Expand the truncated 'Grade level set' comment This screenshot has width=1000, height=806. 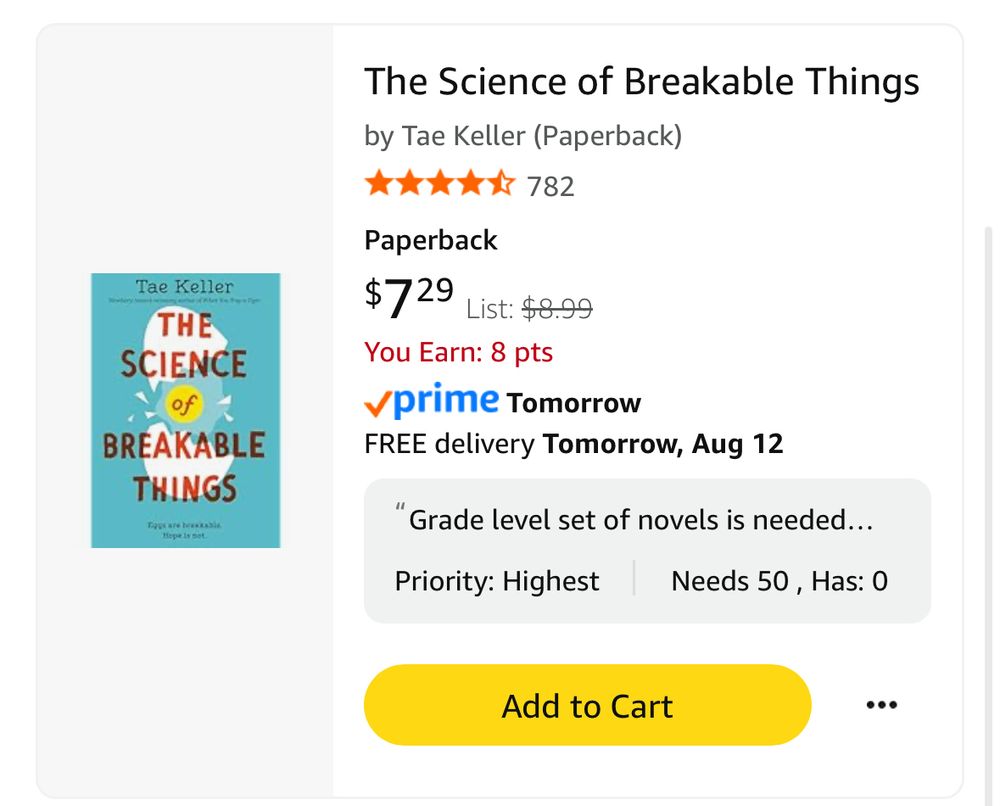(640, 520)
